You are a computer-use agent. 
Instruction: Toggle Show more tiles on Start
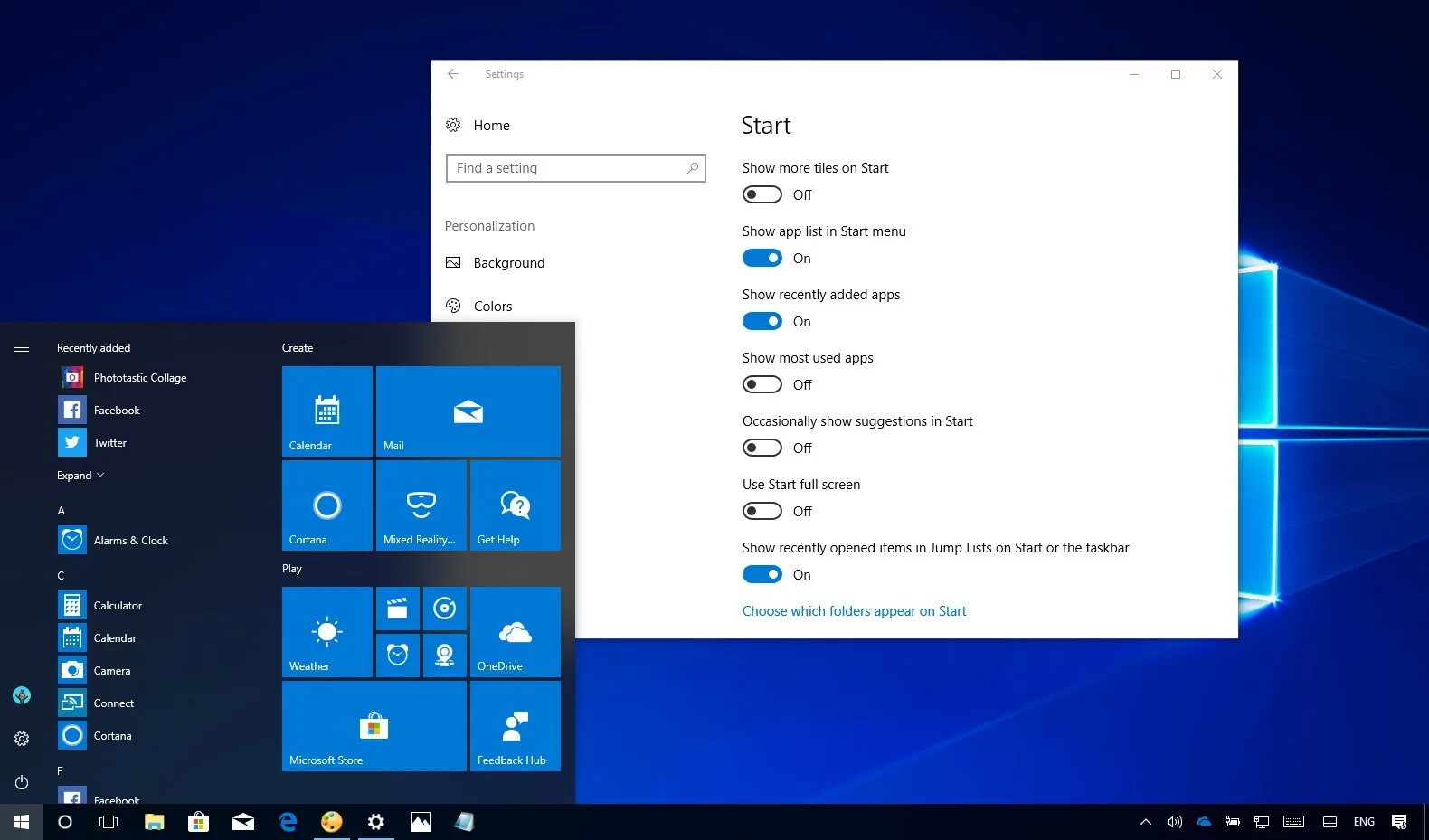[762, 194]
